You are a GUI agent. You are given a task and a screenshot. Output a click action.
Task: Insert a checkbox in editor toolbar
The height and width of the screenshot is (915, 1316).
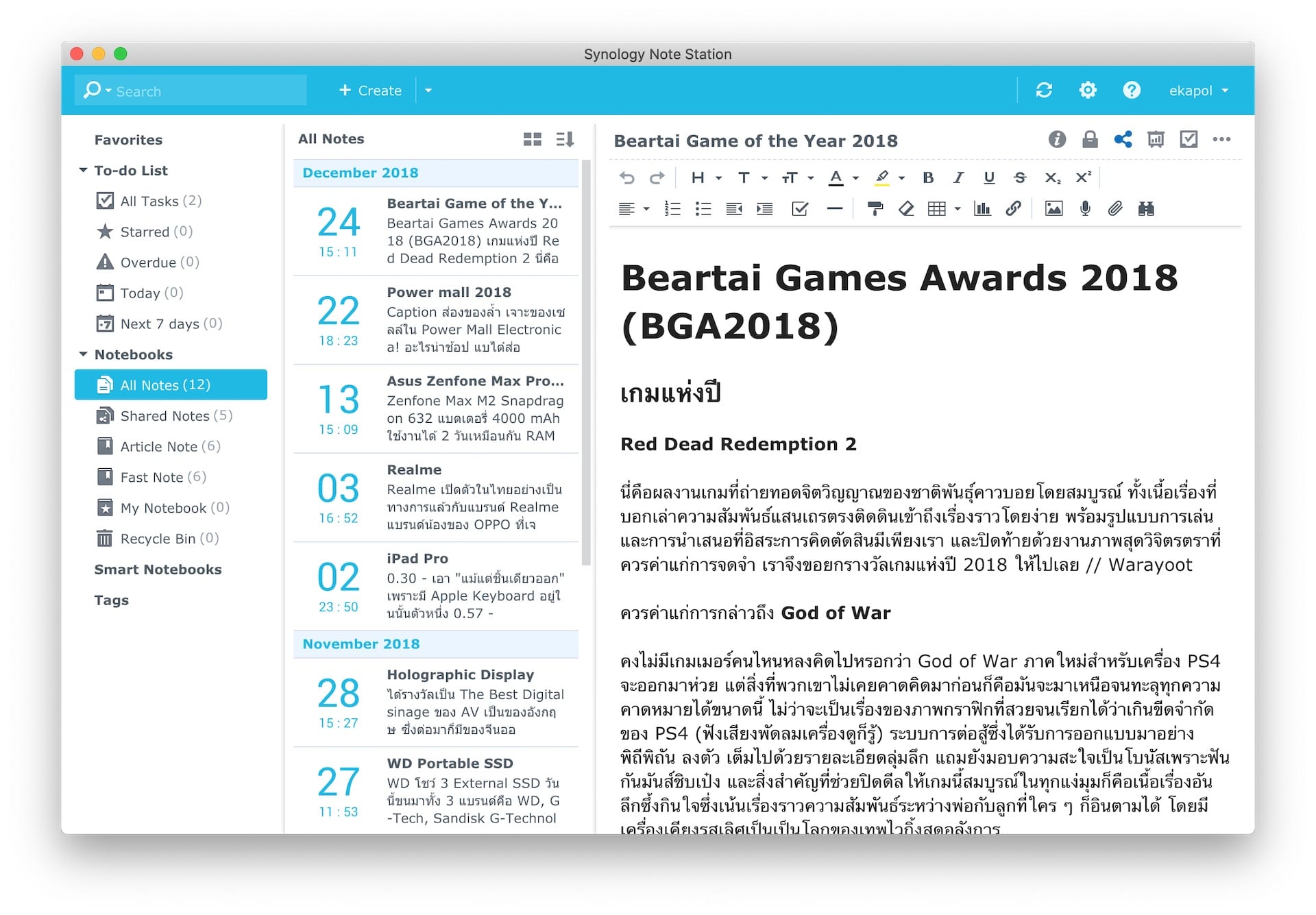(x=800, y=209)
